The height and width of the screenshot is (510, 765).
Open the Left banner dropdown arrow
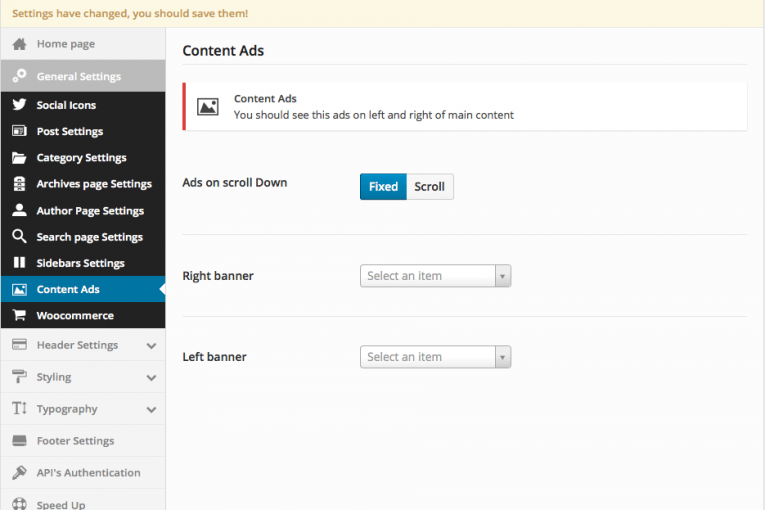(x=503, y=357)
